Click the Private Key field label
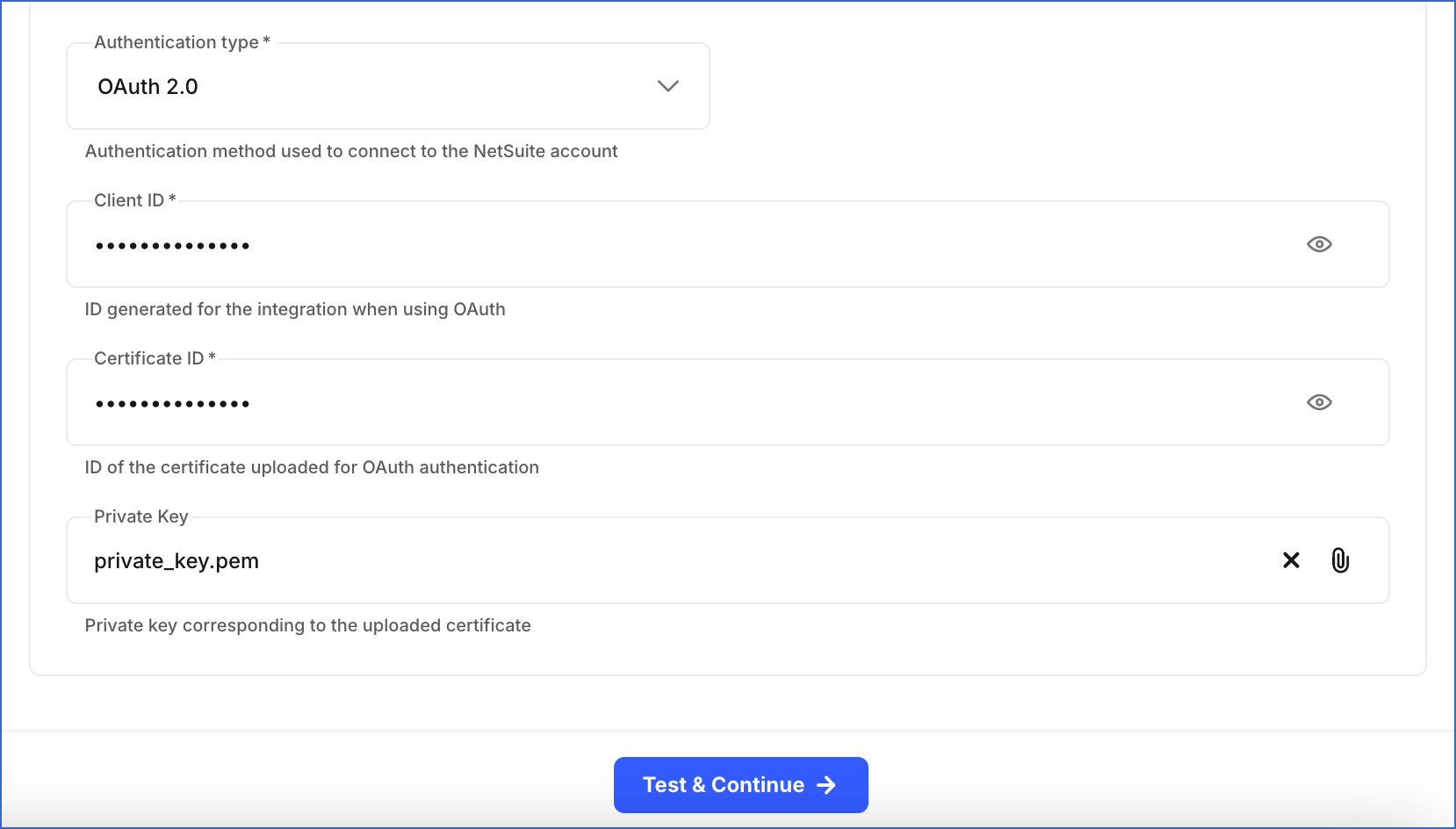This screenshot has height=829, width=1456. 141,516
